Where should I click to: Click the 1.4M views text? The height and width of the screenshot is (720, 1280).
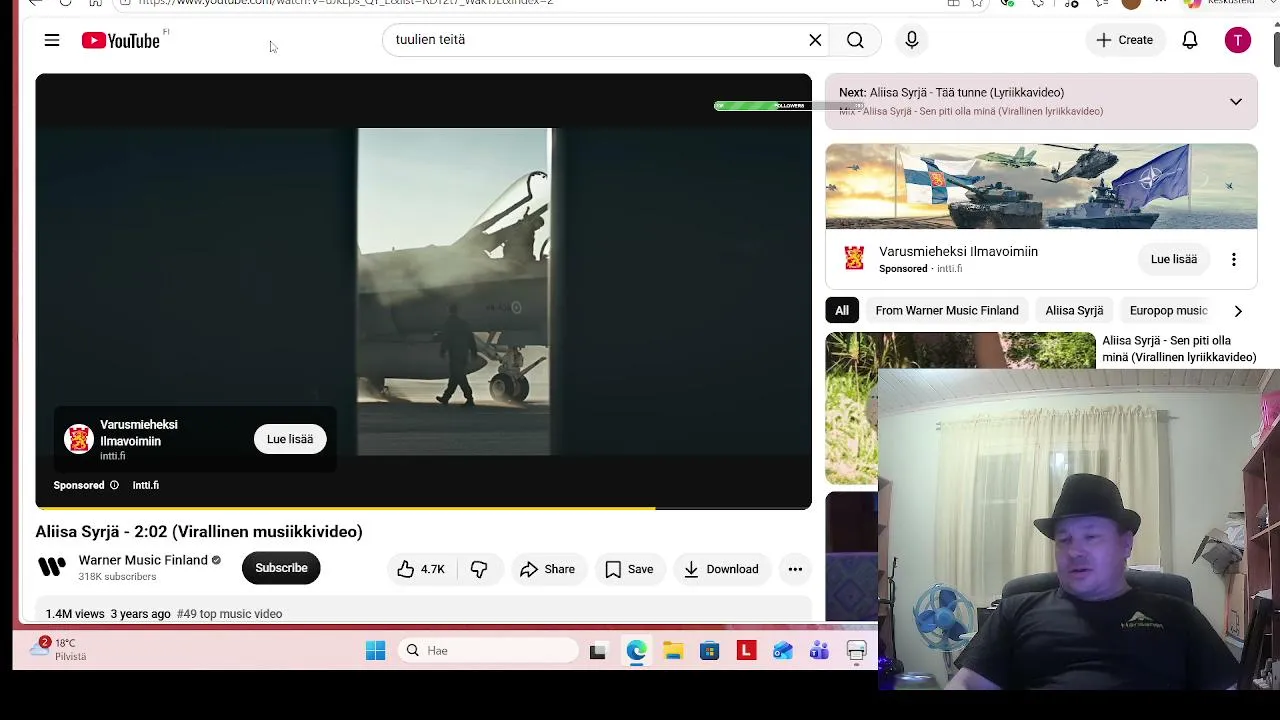click(75, 614)
